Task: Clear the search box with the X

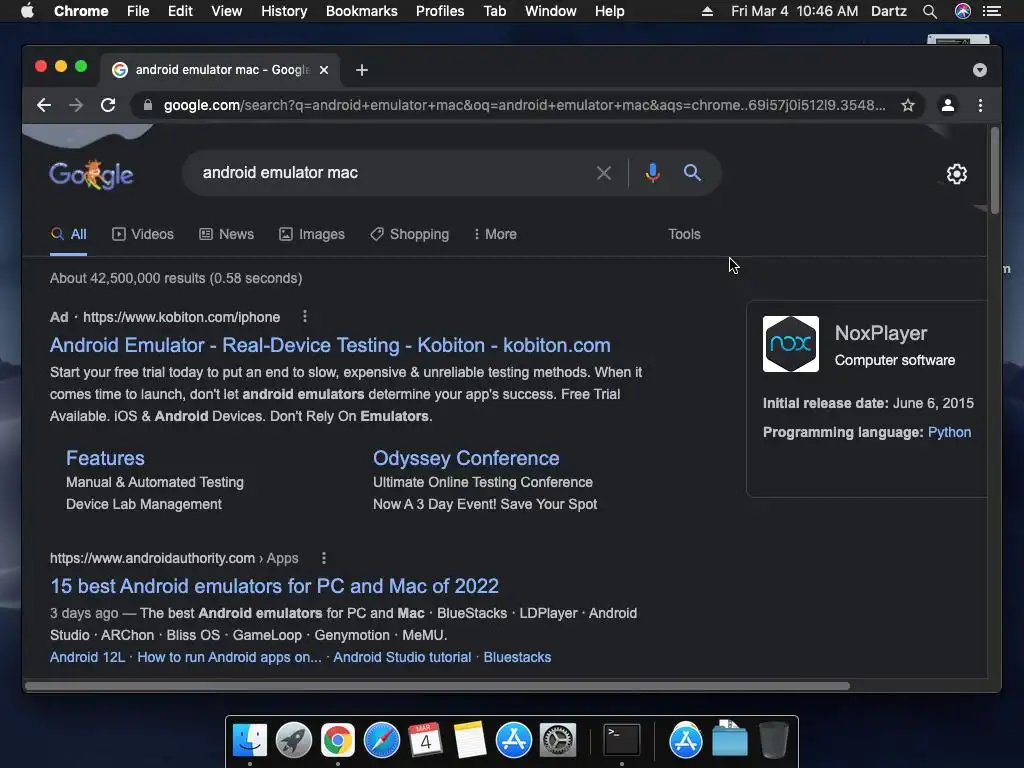Action: (604, 173)
